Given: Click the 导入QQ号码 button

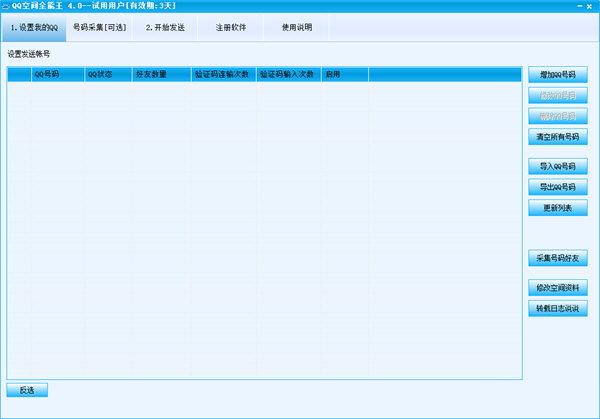Looking at the screenshot, I should click(x=557, y=166).
